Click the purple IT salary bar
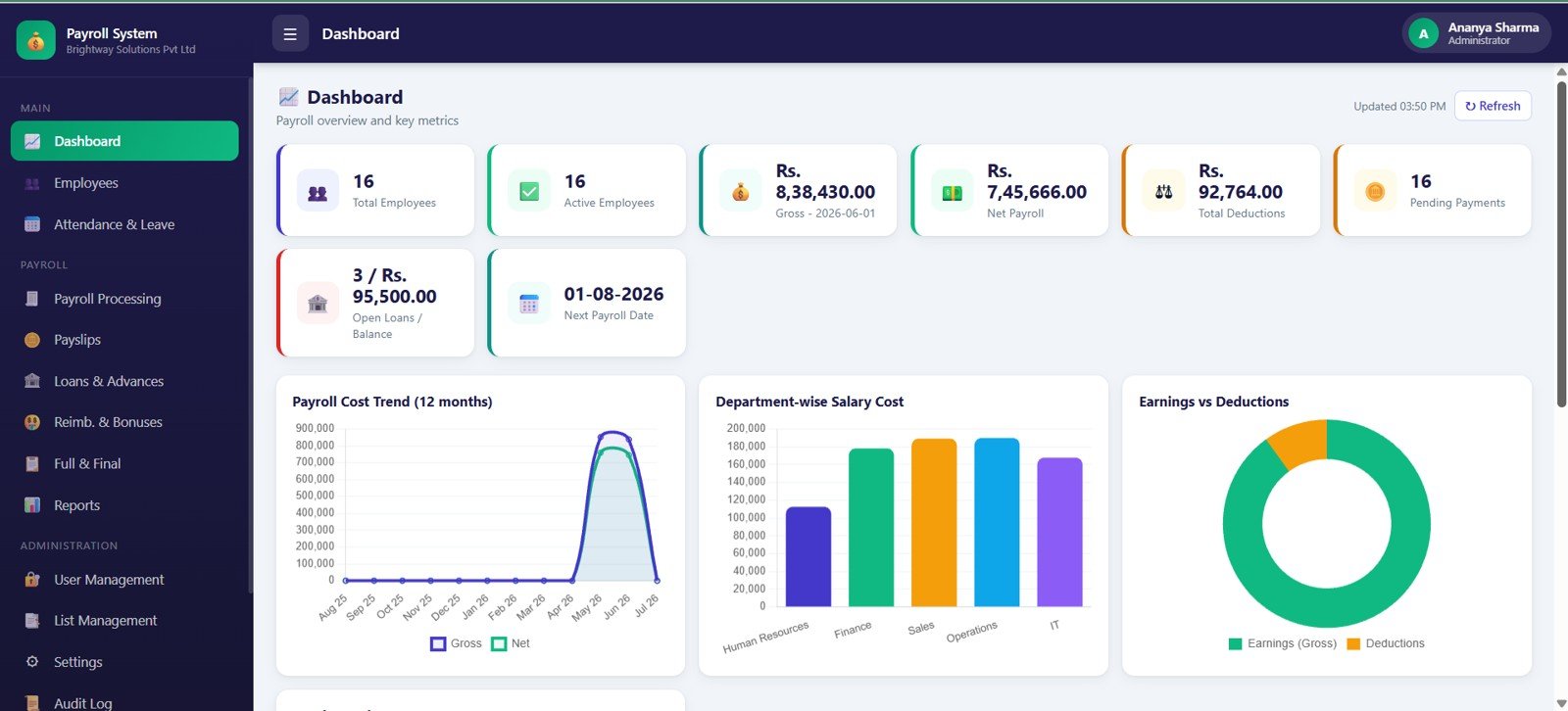1568x711 pixels. coord(1059,532)
